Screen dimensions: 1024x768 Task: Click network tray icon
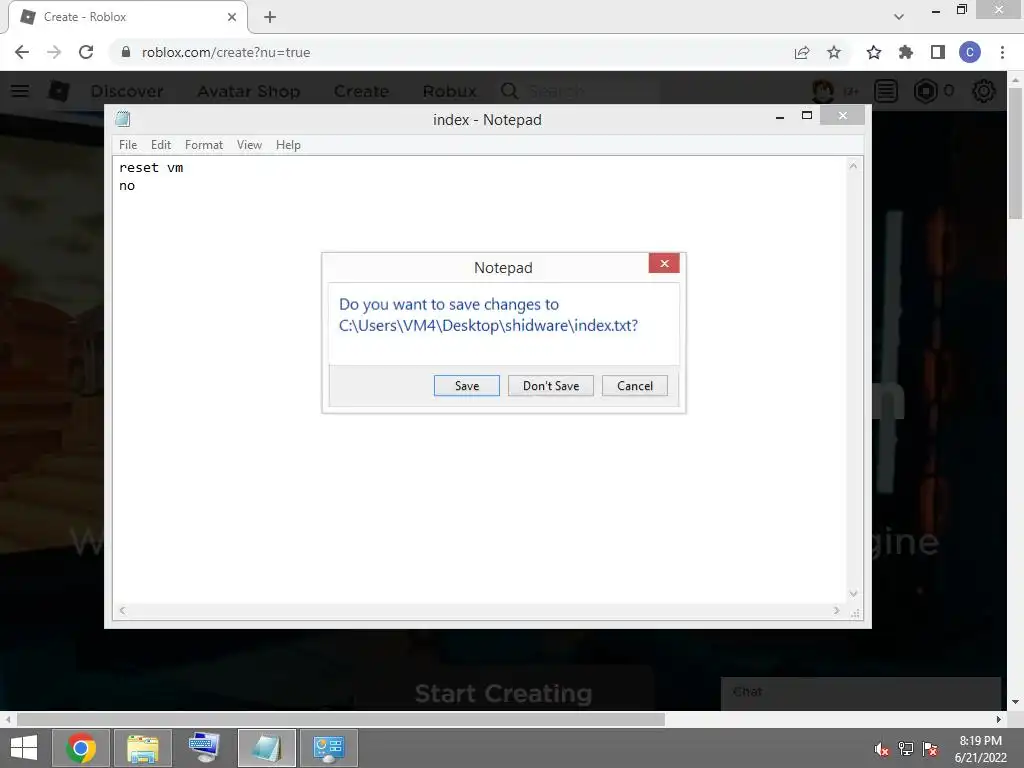[906, 749]
